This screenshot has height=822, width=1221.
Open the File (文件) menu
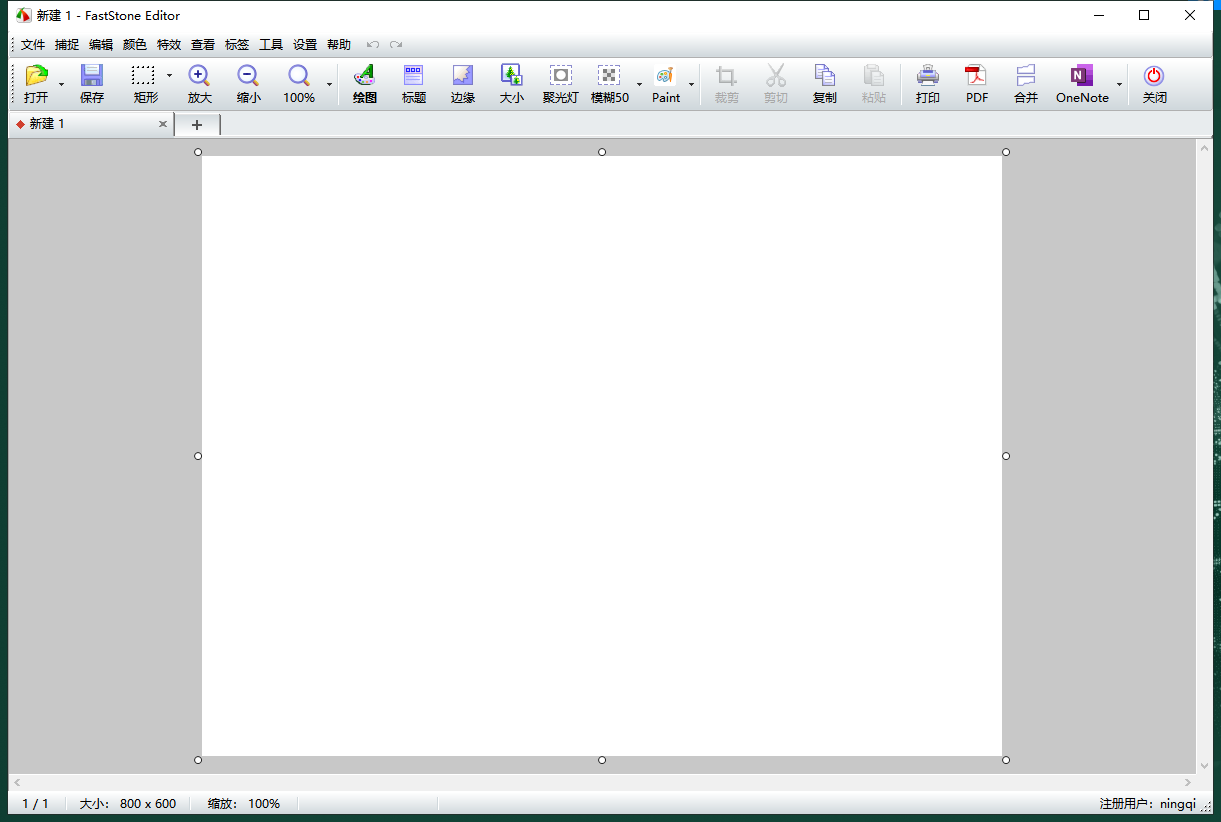[x=33, y=45]
